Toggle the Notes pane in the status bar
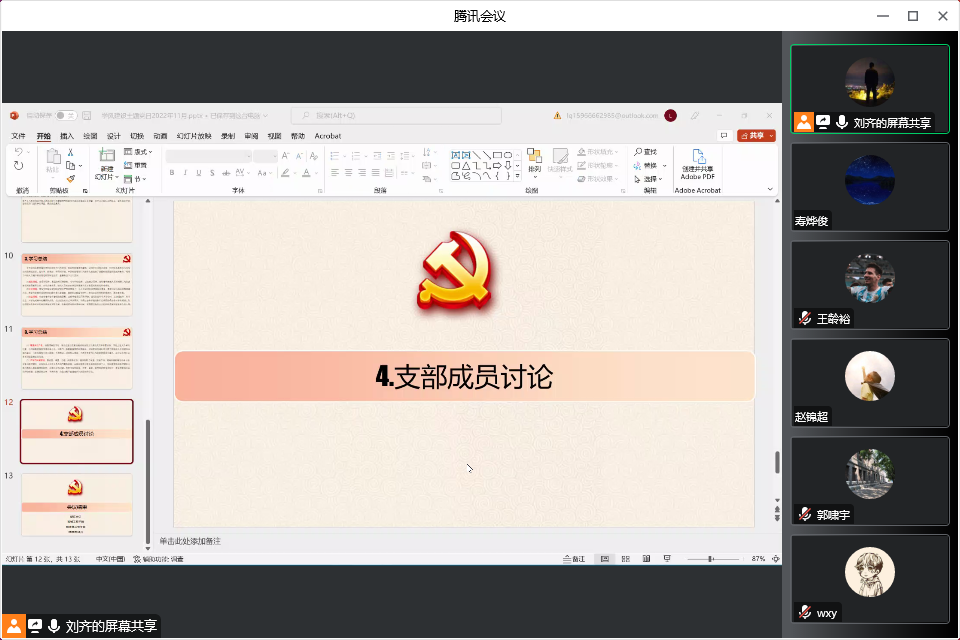 [574, 558]
